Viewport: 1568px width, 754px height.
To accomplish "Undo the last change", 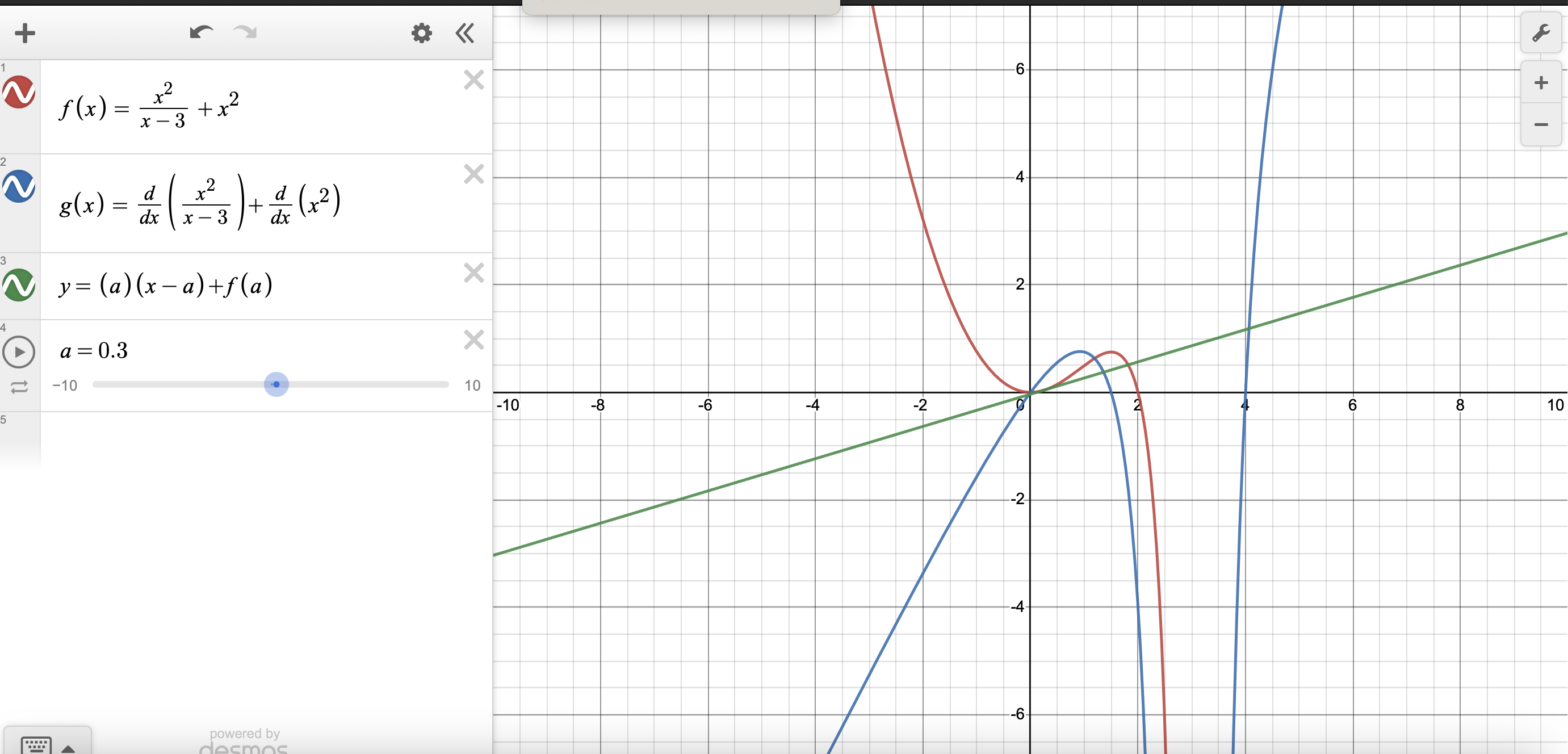I will click(201, 33).
